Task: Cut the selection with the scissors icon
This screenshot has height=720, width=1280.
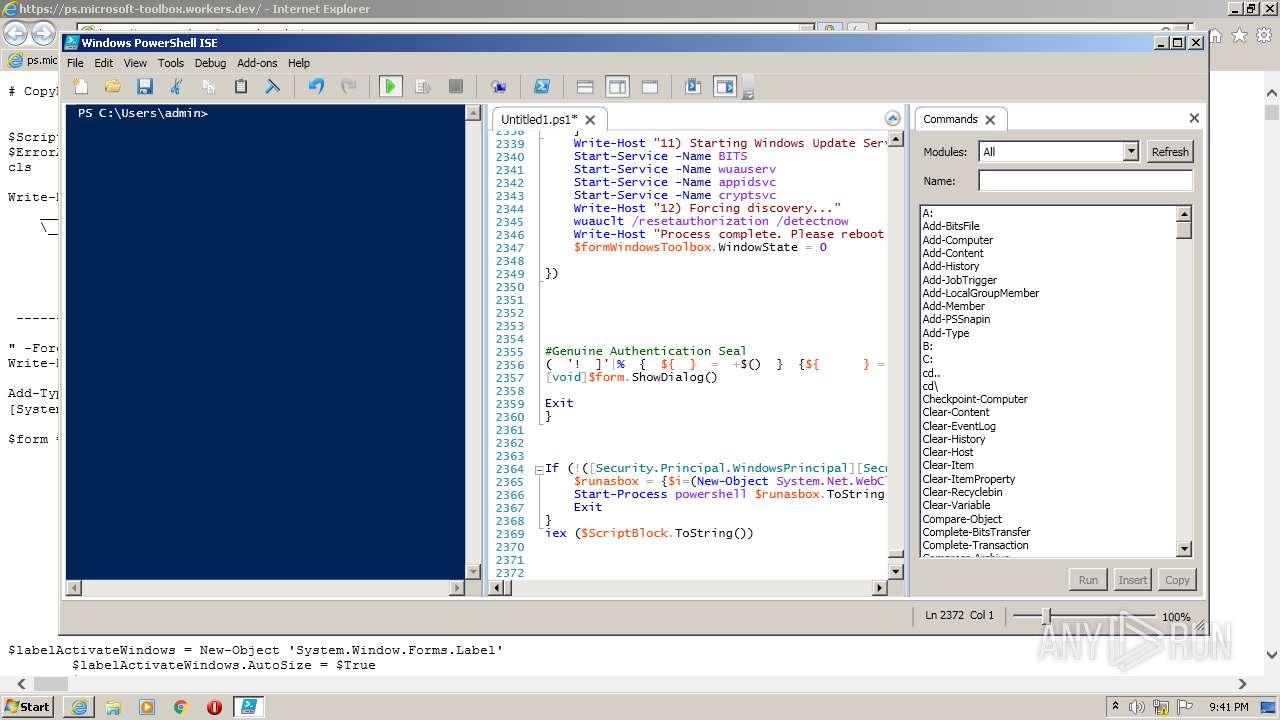Action: 177,87
